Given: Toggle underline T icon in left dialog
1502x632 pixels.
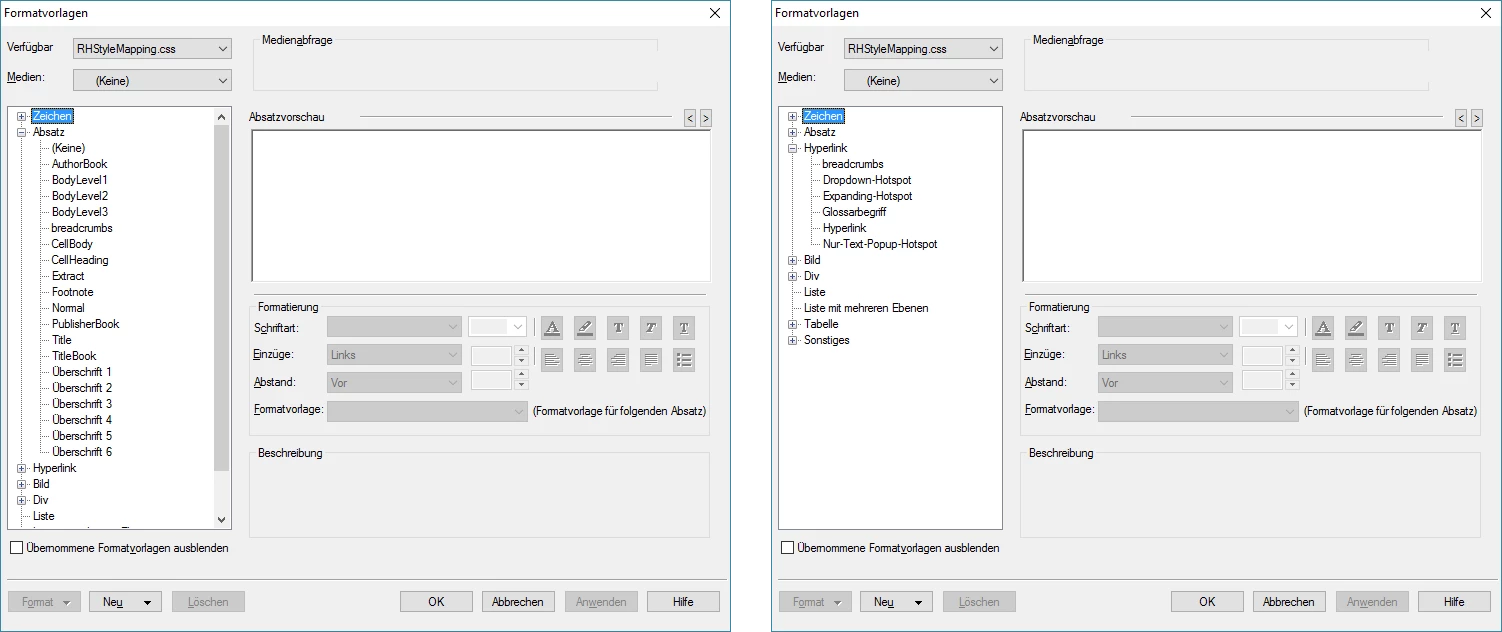Looking at the screenshot, I should 684,327.
